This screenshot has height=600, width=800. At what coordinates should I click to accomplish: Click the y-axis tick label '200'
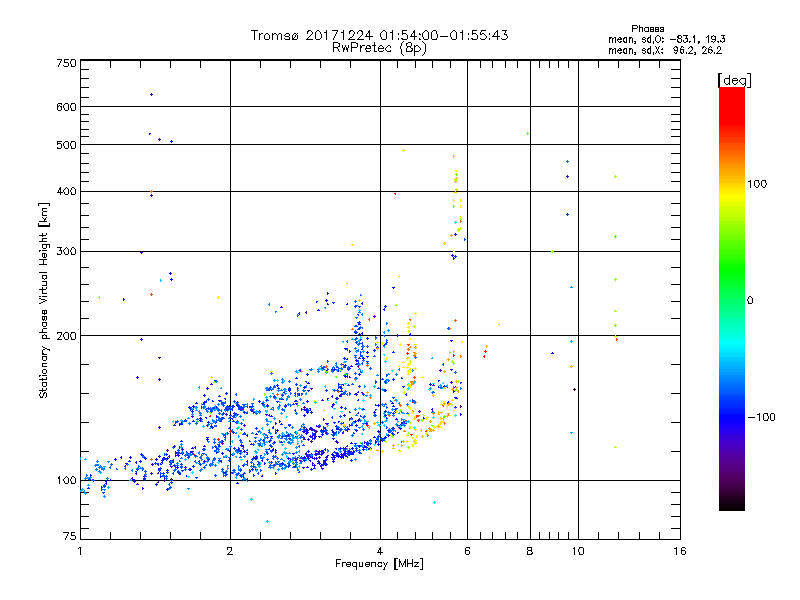coord(66,336)
